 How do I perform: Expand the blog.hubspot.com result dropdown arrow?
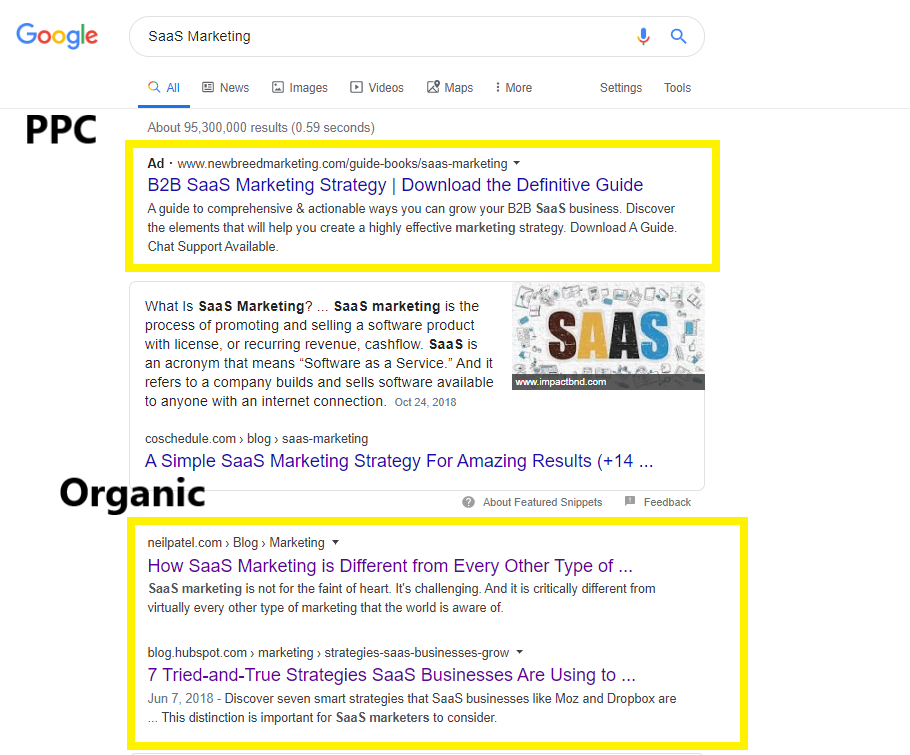[x=520, y=652]
